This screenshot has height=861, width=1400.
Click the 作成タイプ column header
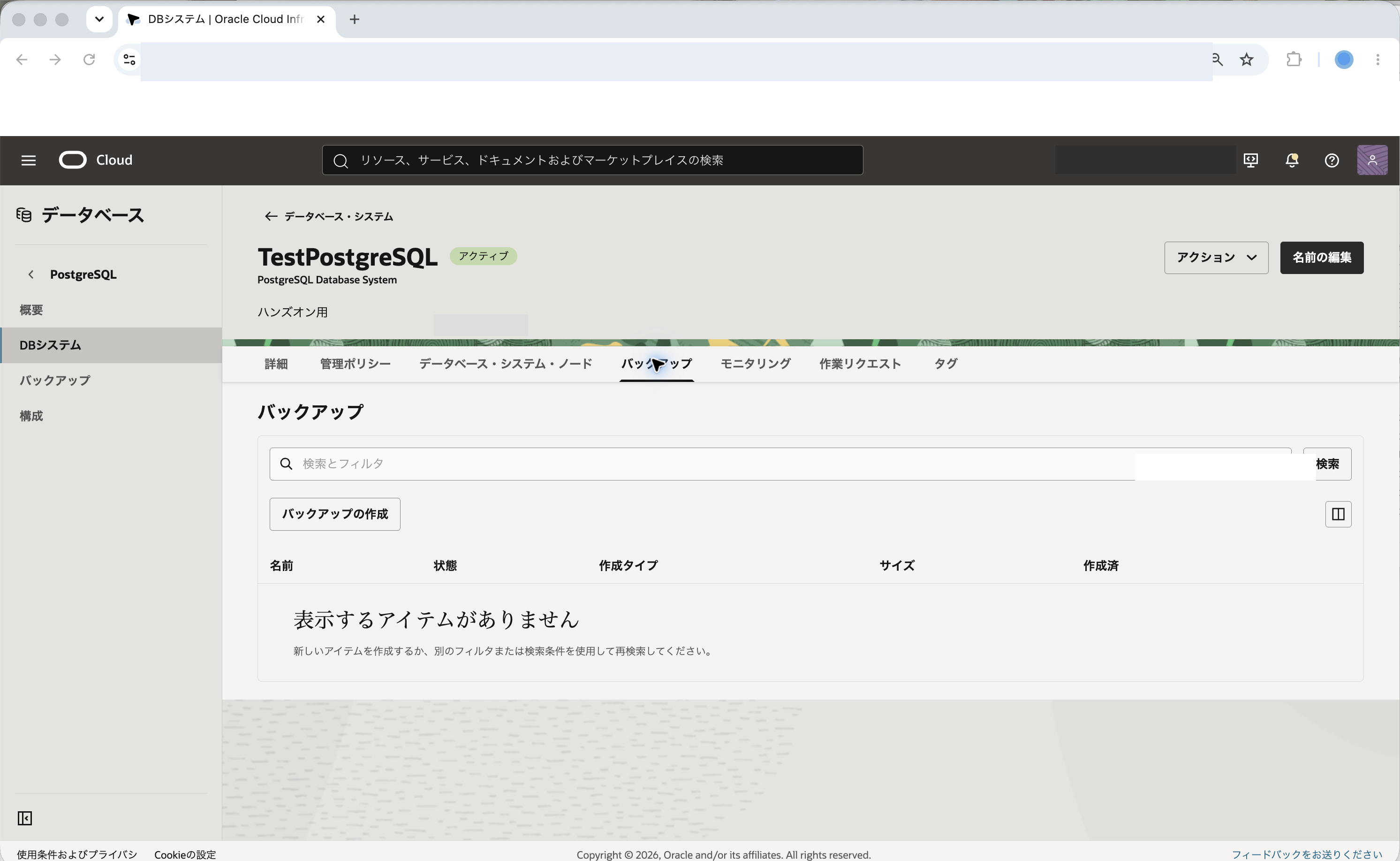[628, 565]
